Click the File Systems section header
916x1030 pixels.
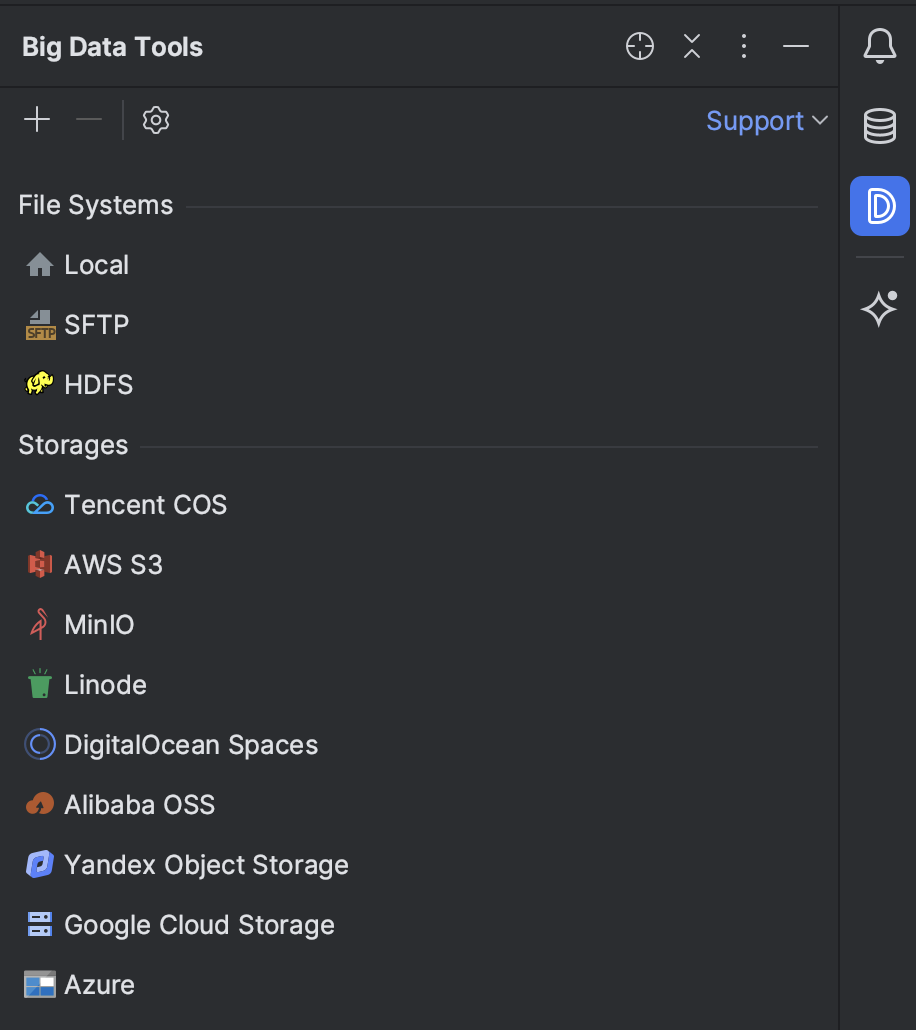pos(96,204)
